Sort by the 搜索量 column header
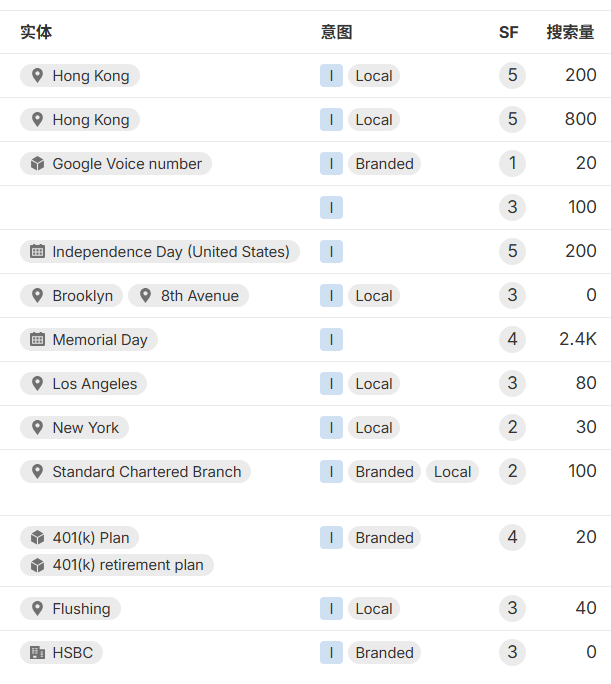 [x=570, y=32]
